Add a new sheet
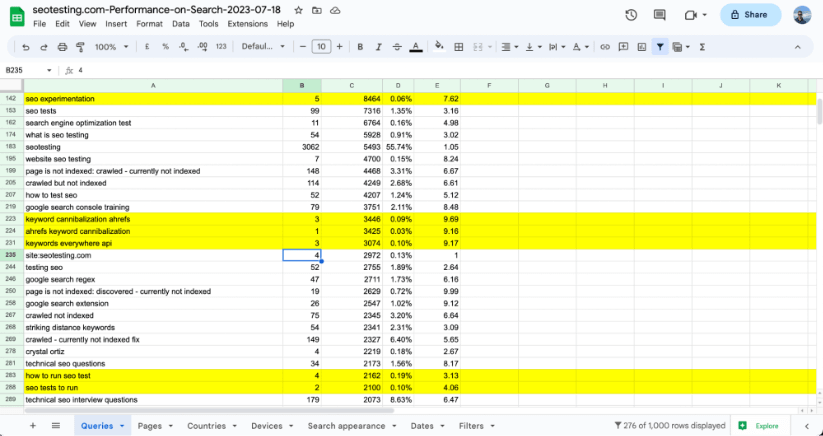 tap(33, 426)
